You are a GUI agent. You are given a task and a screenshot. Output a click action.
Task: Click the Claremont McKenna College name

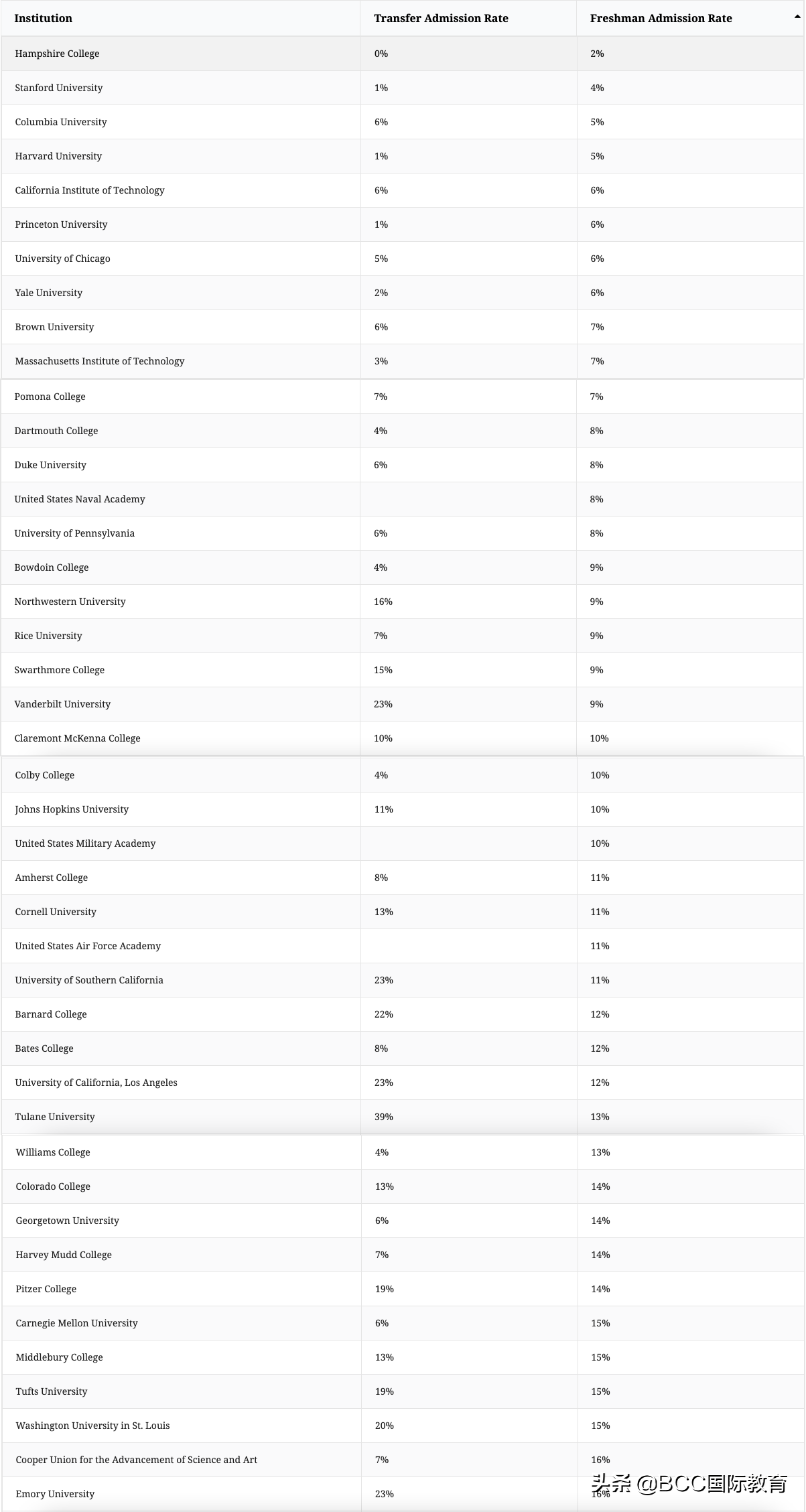click(78, 738)
